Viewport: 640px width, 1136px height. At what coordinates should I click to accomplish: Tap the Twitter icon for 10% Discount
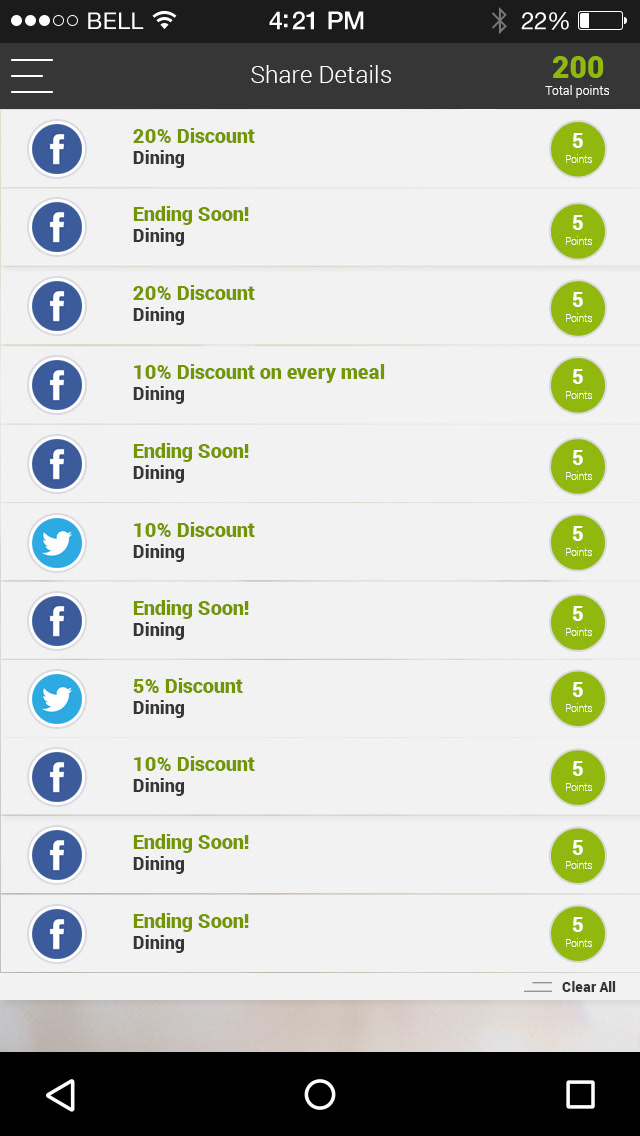click(x=57, y=543)
